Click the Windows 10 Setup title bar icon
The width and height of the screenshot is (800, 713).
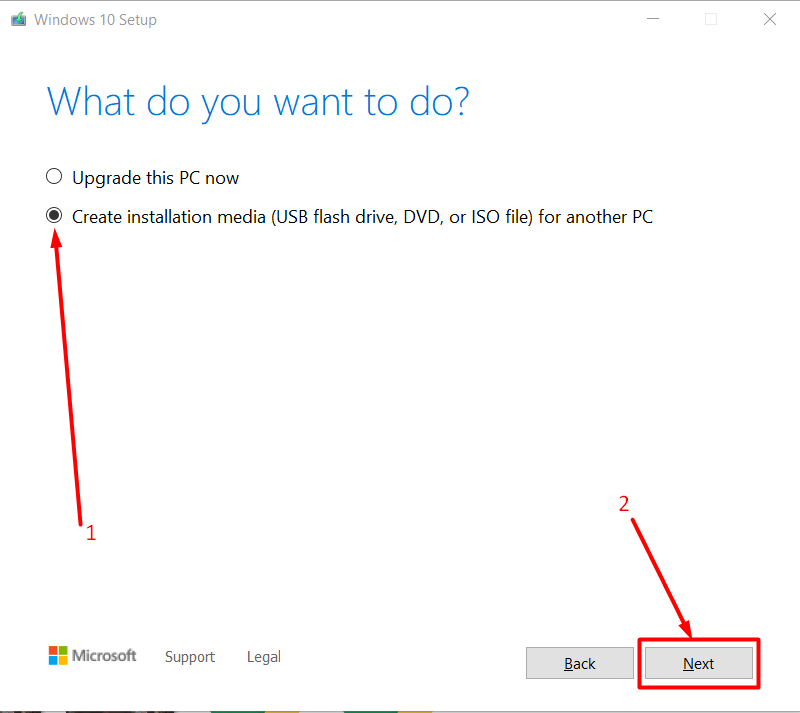pyautogui.click(x=18, y=19)
